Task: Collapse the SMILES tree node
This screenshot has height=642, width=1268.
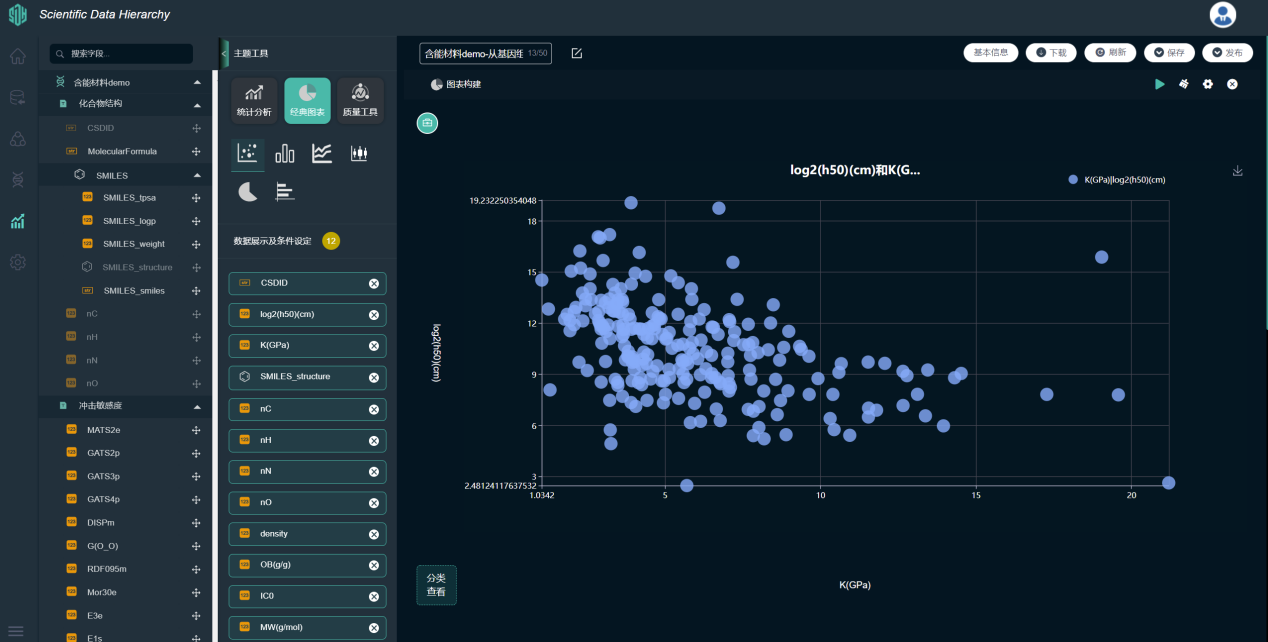Action: pos(197,175)
